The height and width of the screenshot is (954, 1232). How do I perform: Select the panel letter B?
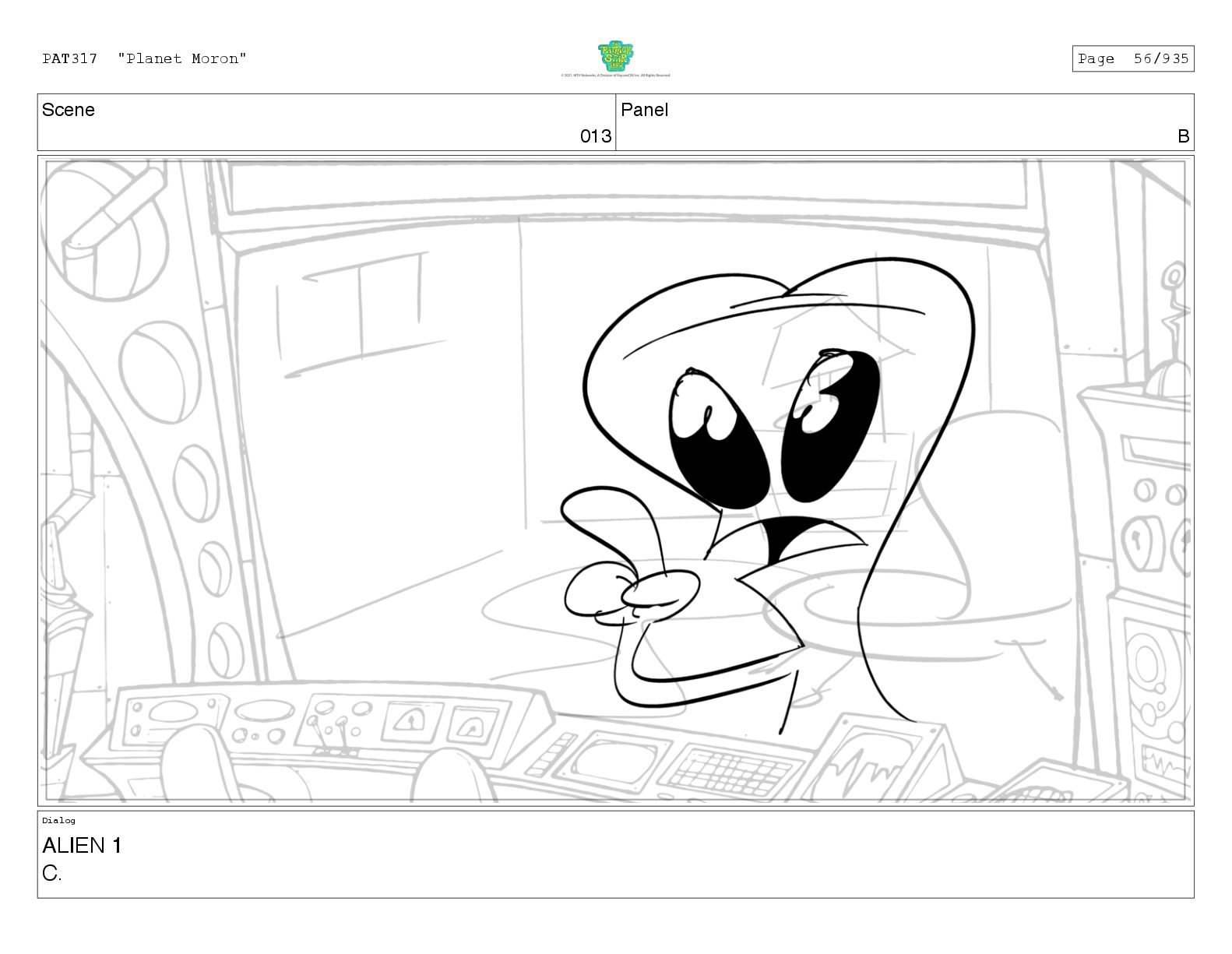pyautogui.click(x=1183, y=136)
